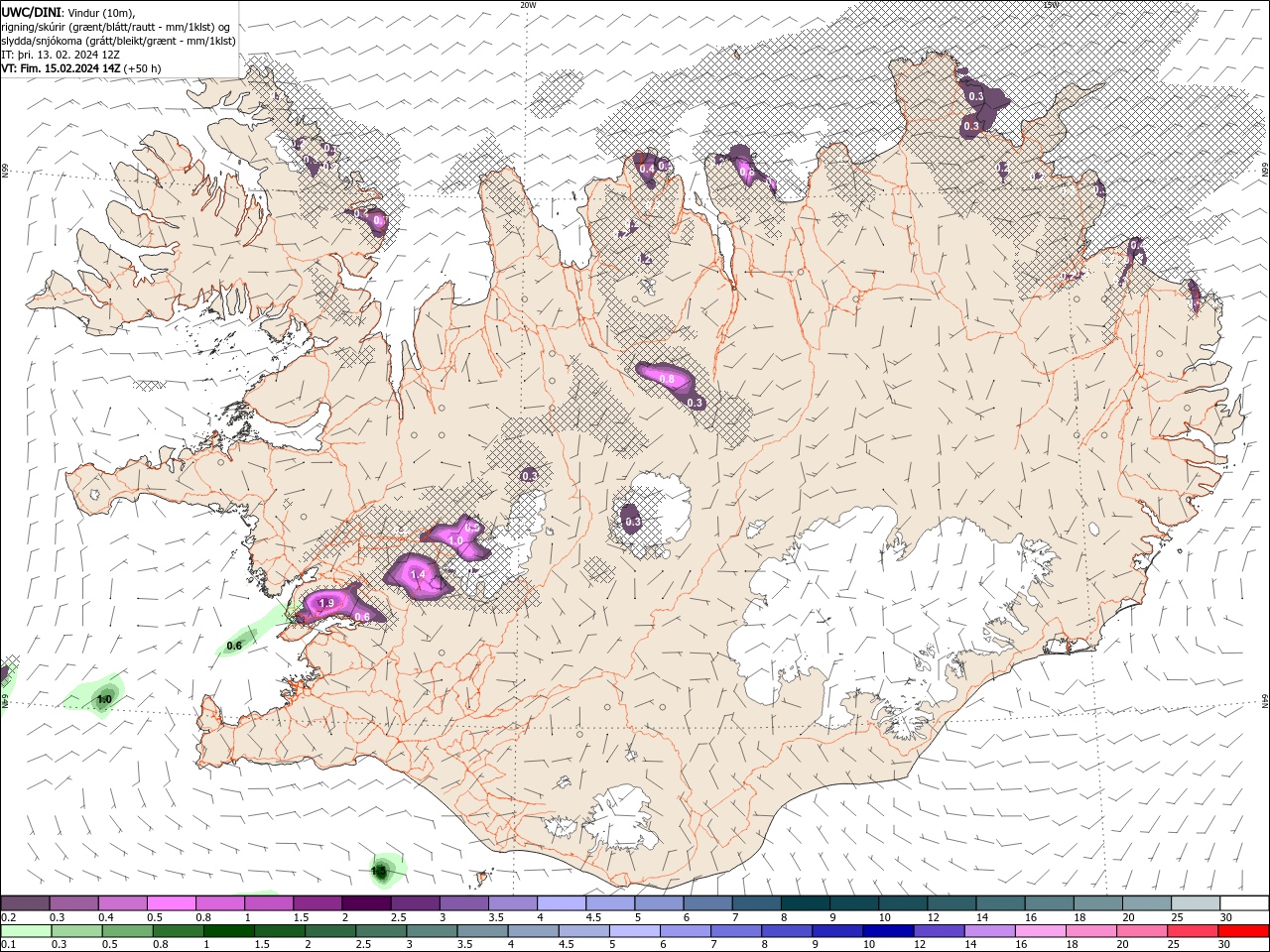Click the UWC/DINI title text
Image resolution: width=1270 pixels, height=952 pixels.
pos(31,12)
